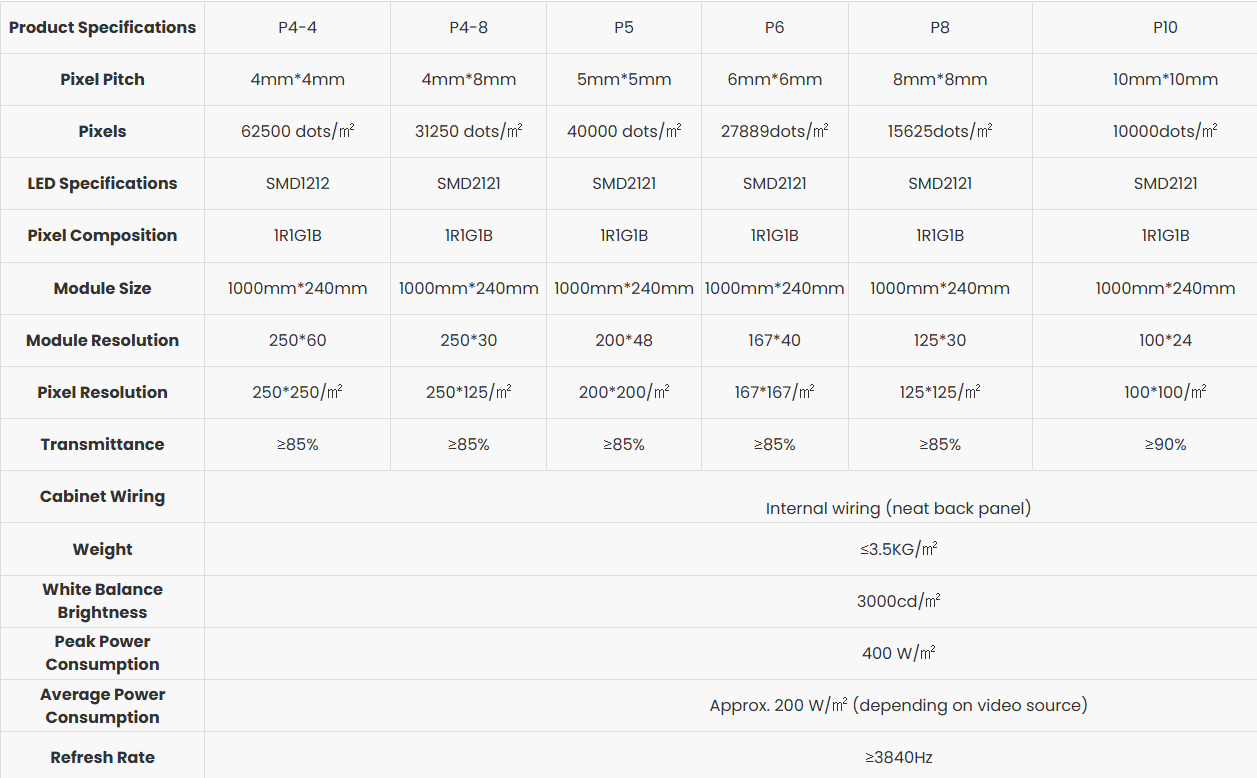Click the Internal wiring cabinet wiring text
The height and width of the screenshot is (778, 1257).
click(x=898, y=508)
